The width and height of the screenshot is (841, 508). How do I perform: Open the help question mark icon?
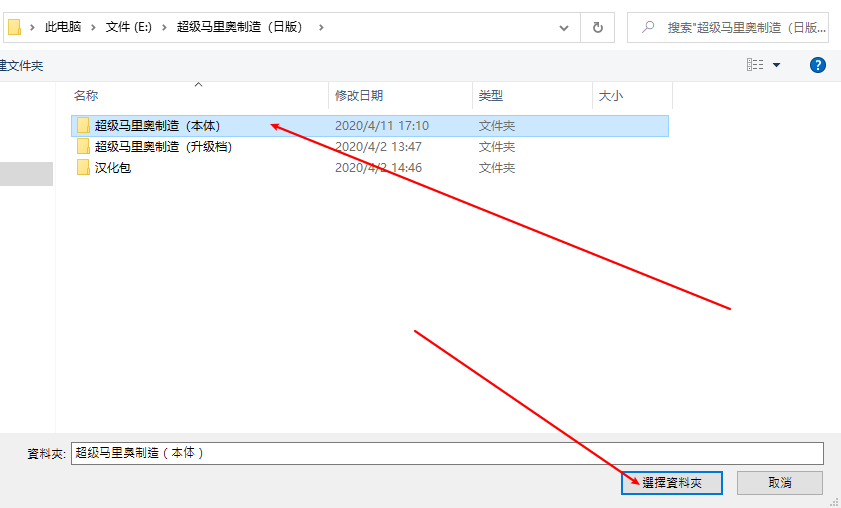coord(817,65)
